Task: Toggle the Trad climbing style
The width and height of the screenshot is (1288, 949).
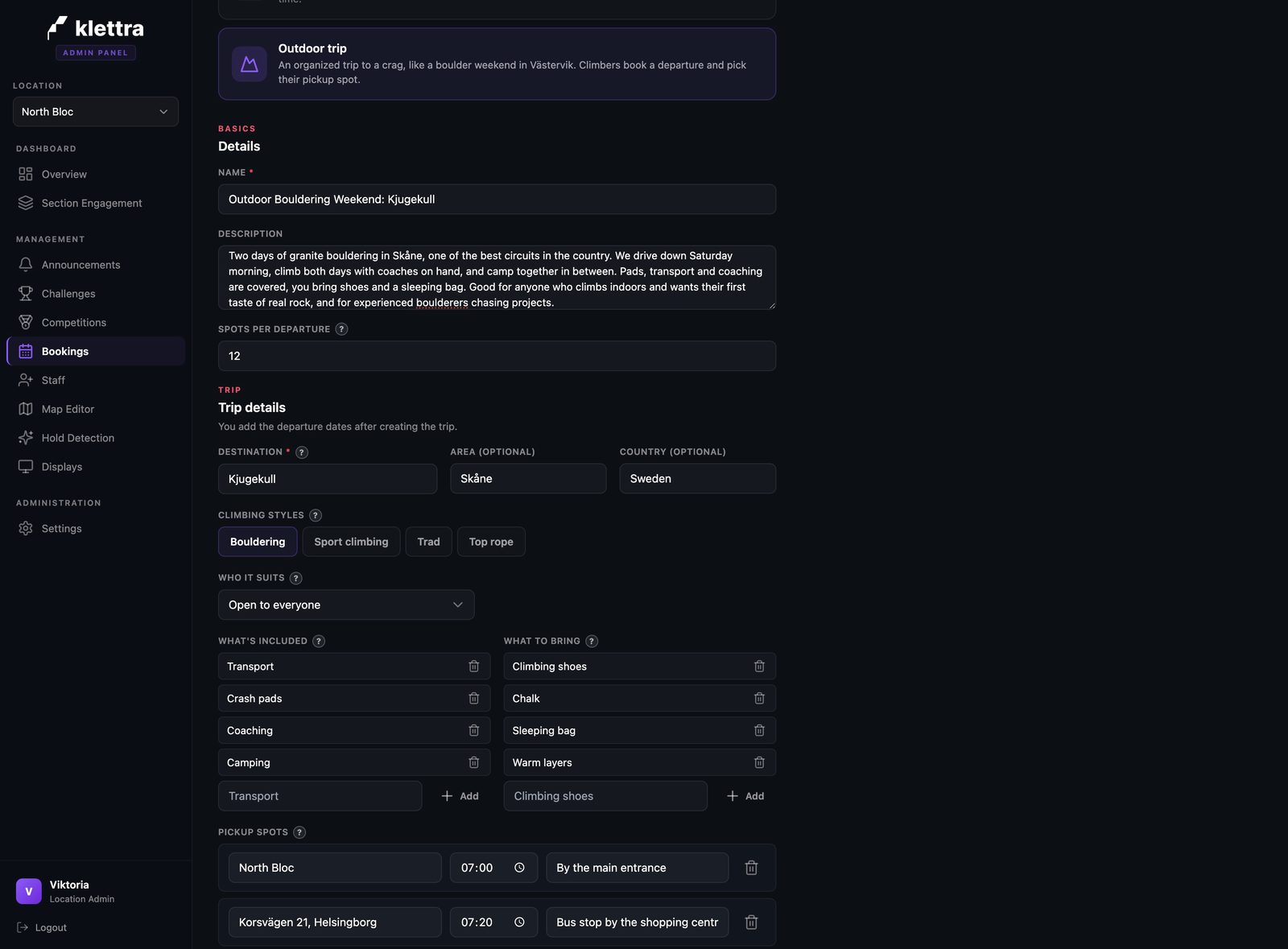Action: (x=428, y=542)
